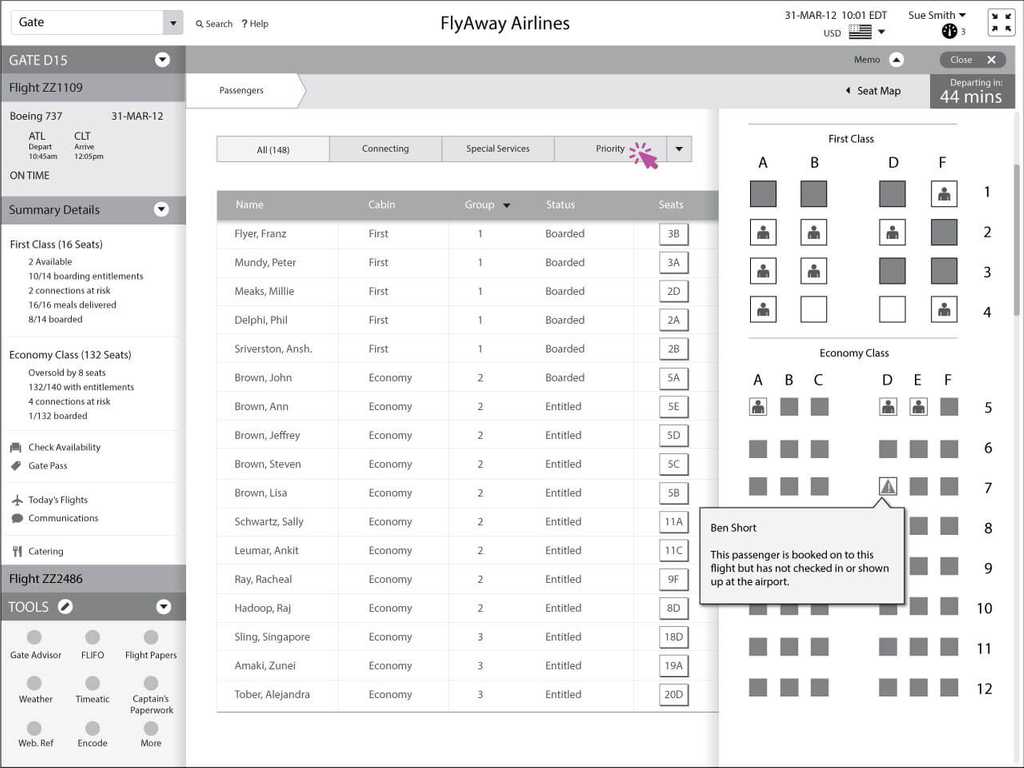Viewport: 1024px width, 768px height.
Task: Click the pencil edit icon beside TOOLS
Action: pyautogui.click(x=65, y=607)
